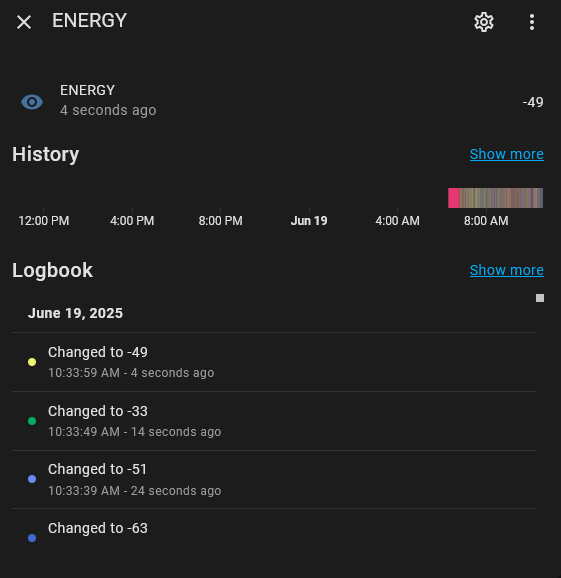
Task: Click the striped multicolor history bar
Action: (501, 198)
